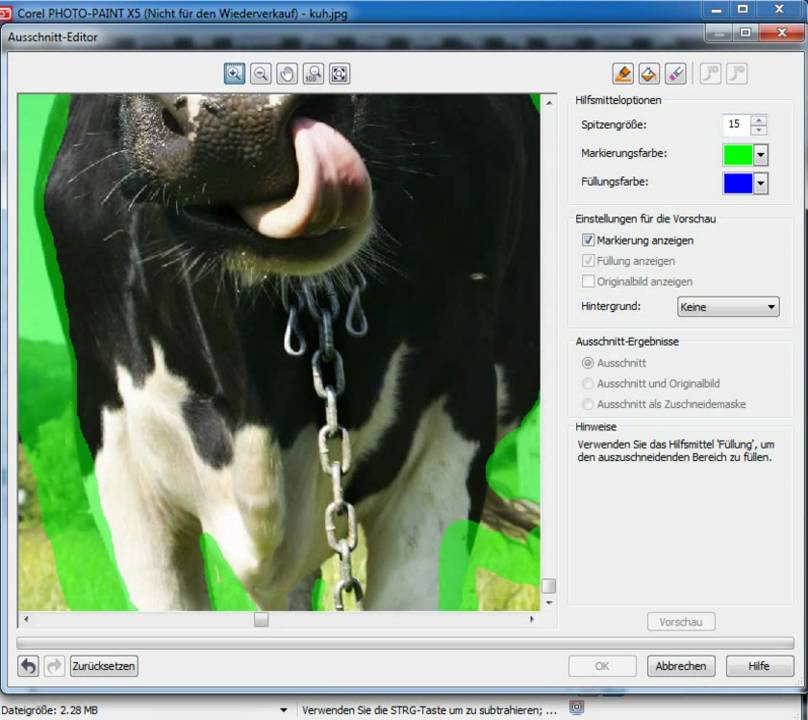Image resolution: width=808 pixels, height=720 pixels.
Task: Open the Markierungsfarbe dropdown arrow
Action: [761, 155]
